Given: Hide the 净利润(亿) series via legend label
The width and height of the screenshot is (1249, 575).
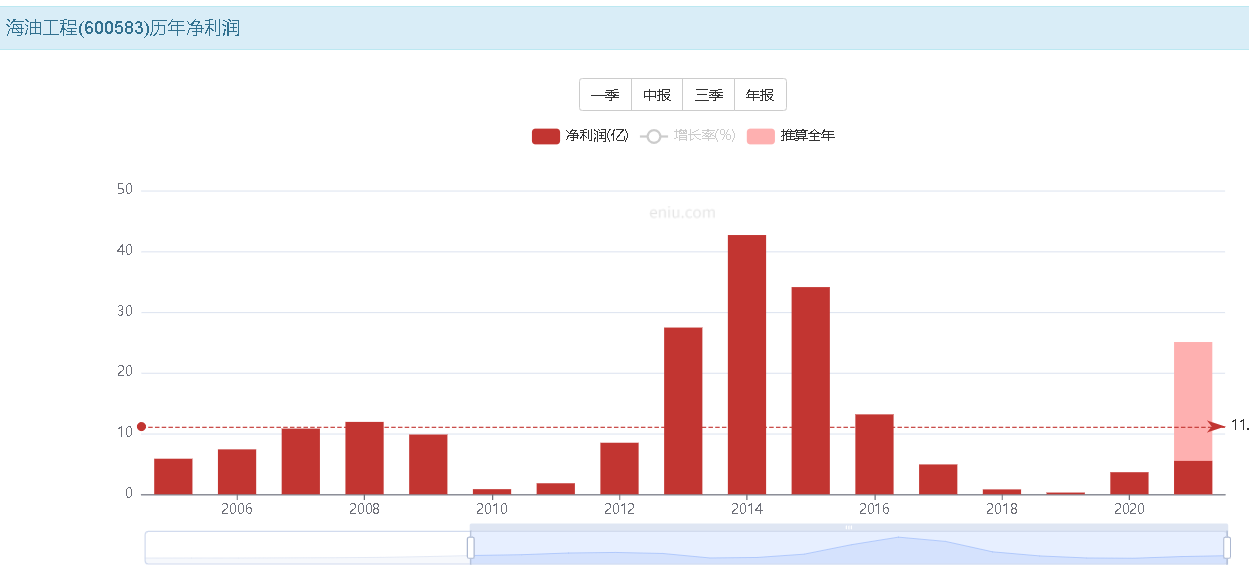Looking at the screenshot, I should 597,136.
